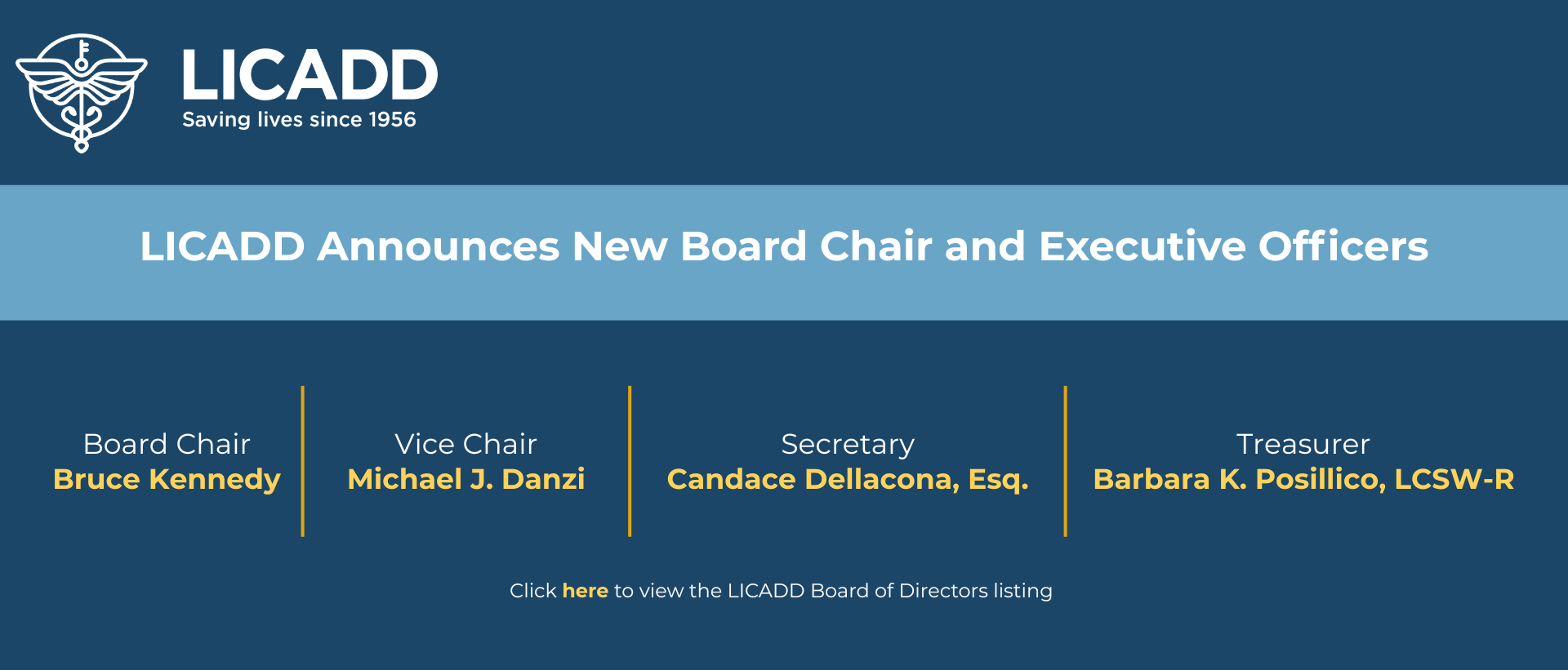Click 'LICADD Announces' at headline start
Viewport: 1568px width, 670px height.
350,246
